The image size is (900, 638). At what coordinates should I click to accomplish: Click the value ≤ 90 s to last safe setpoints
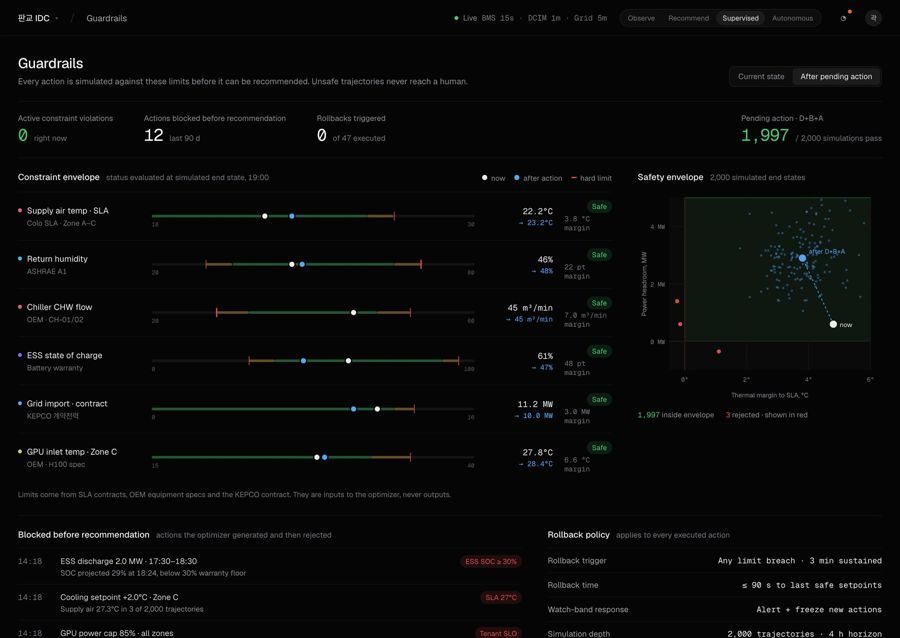pyautogui.click(x=812, y=585)
